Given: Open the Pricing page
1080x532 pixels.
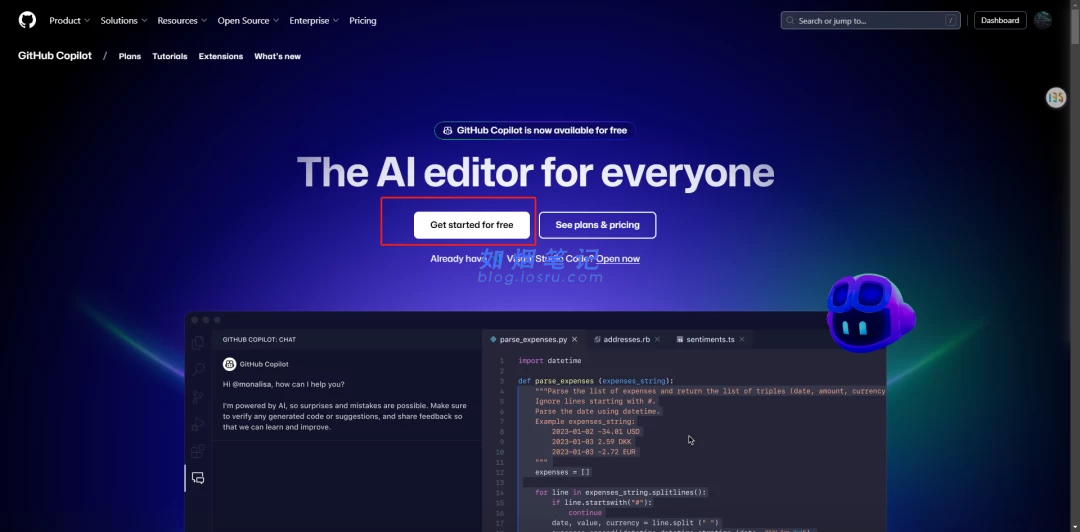Looking at the screenshot, I should click(x=362, y=21).
